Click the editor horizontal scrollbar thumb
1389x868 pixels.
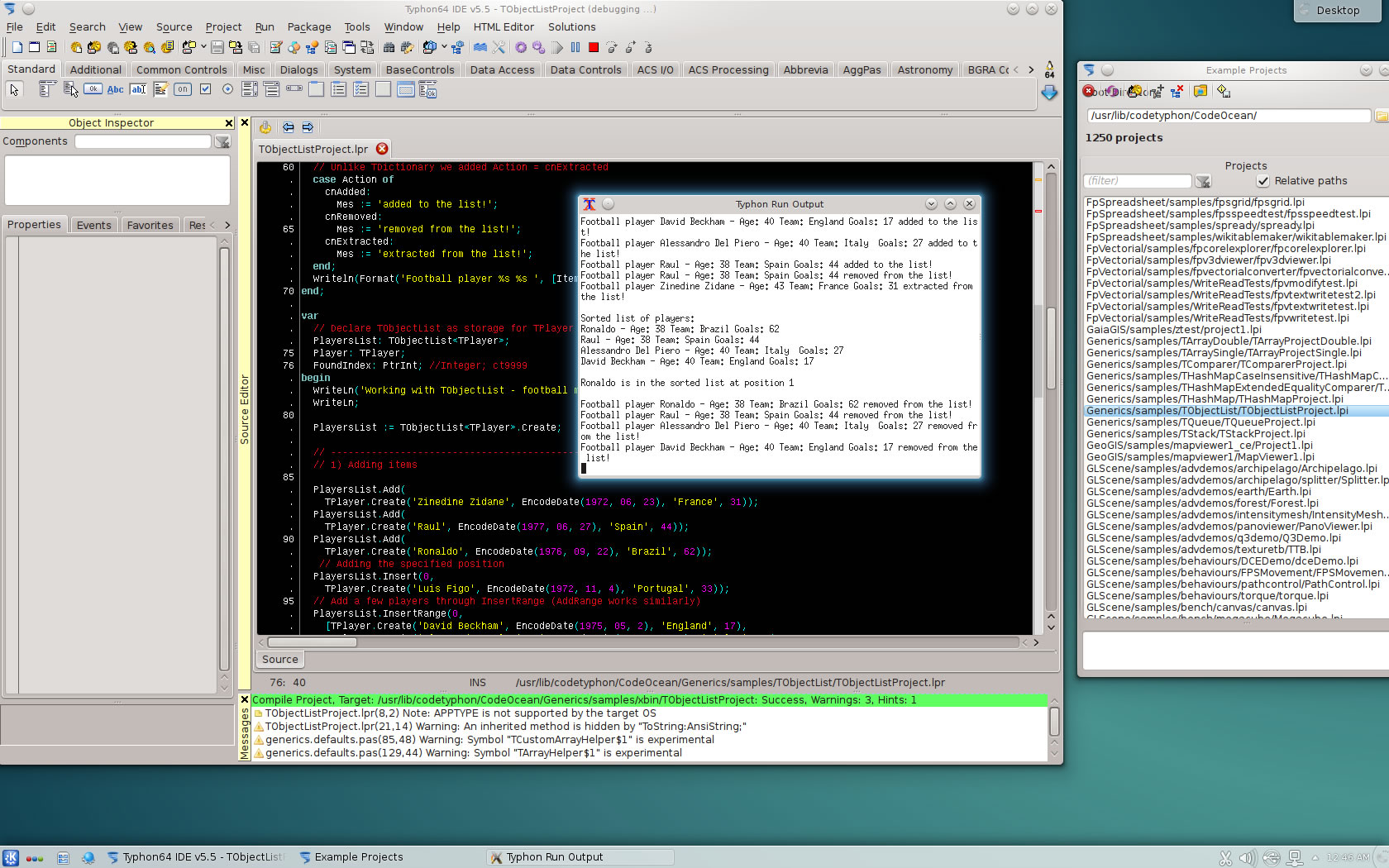click(312, 642)
